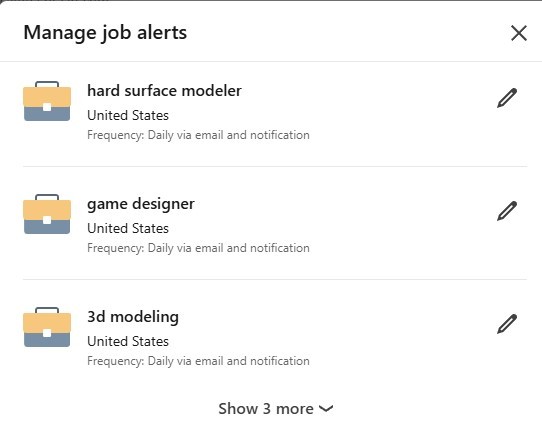Select United States under game designer
This screenshot has height=435, width=542.
coord(128,229)
